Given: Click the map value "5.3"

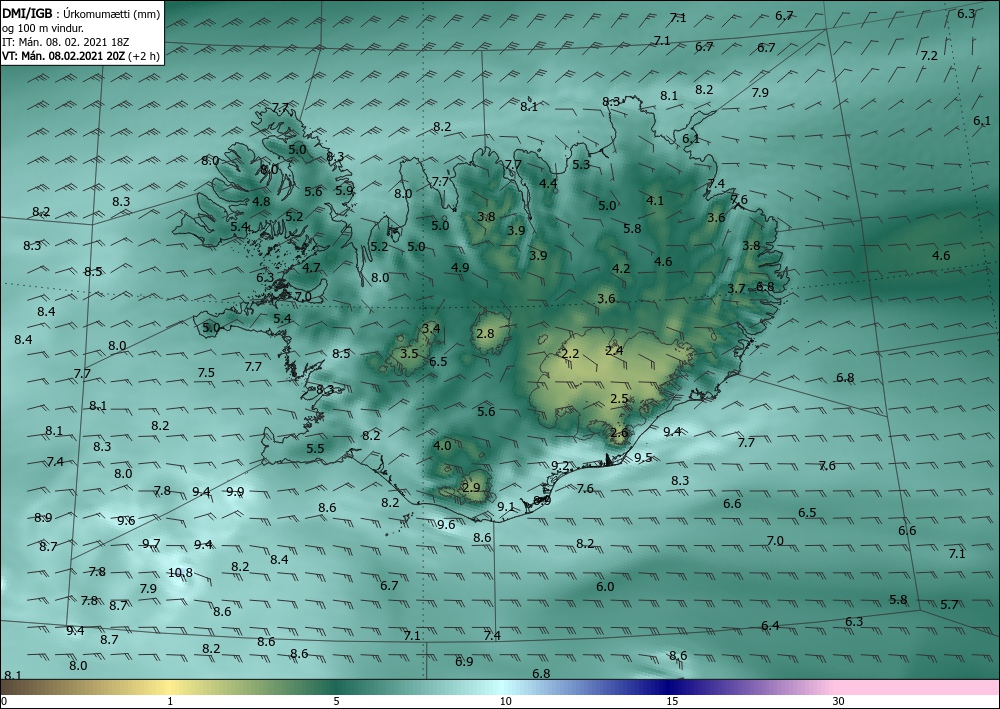Looking at the screenshot, I should 581,164.
